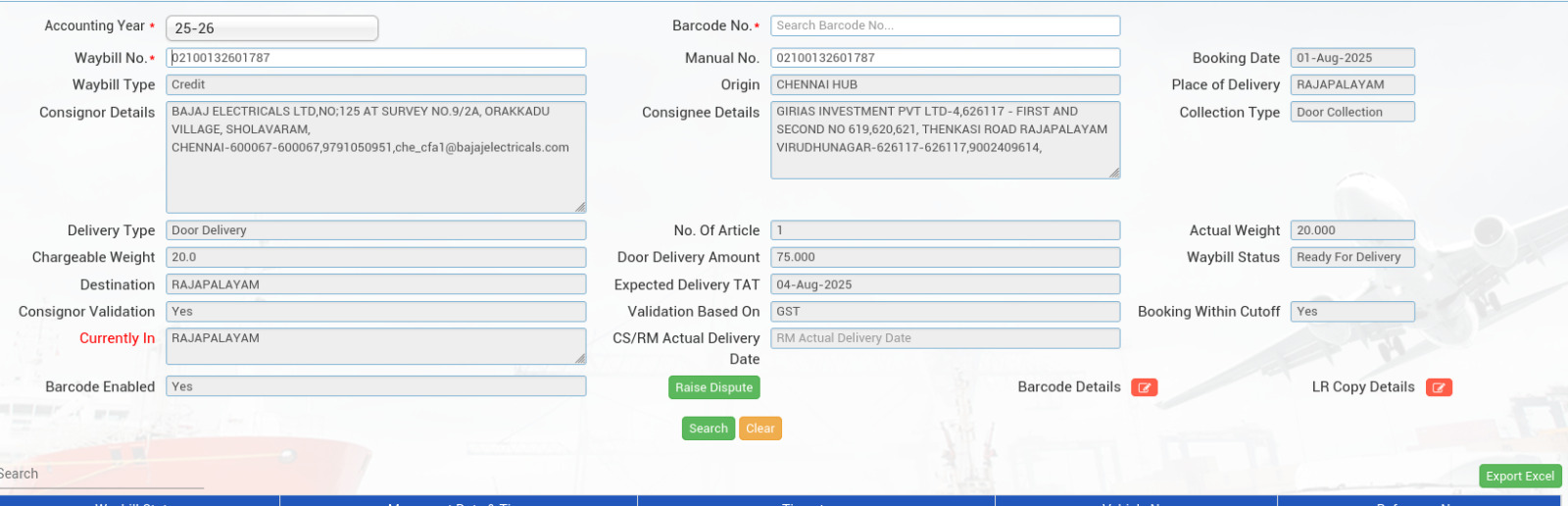Screen dimensions: 1568x506
Task: Select the Door Delivery Amount field
Action: coord(945,257)
